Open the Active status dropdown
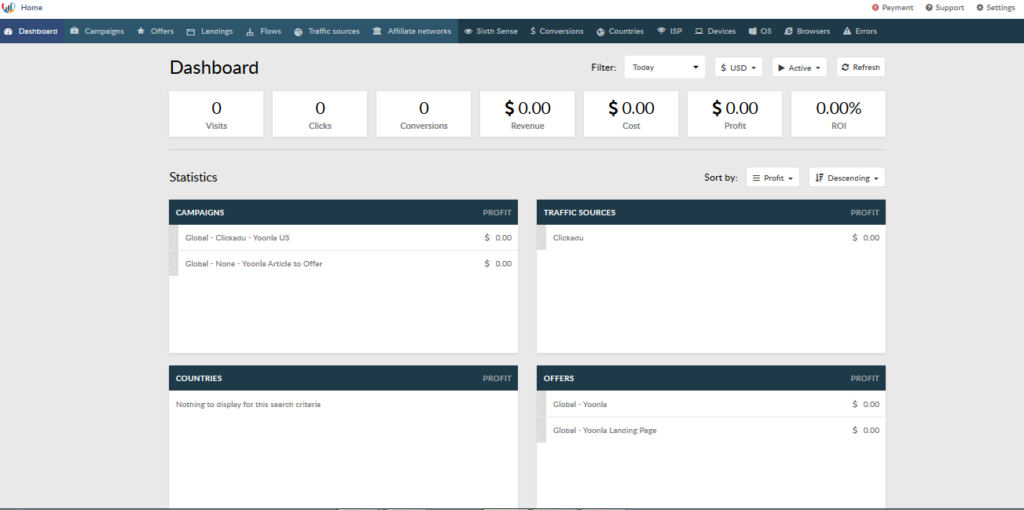This screenshot has height=510, width=1024. coord(799,67)
